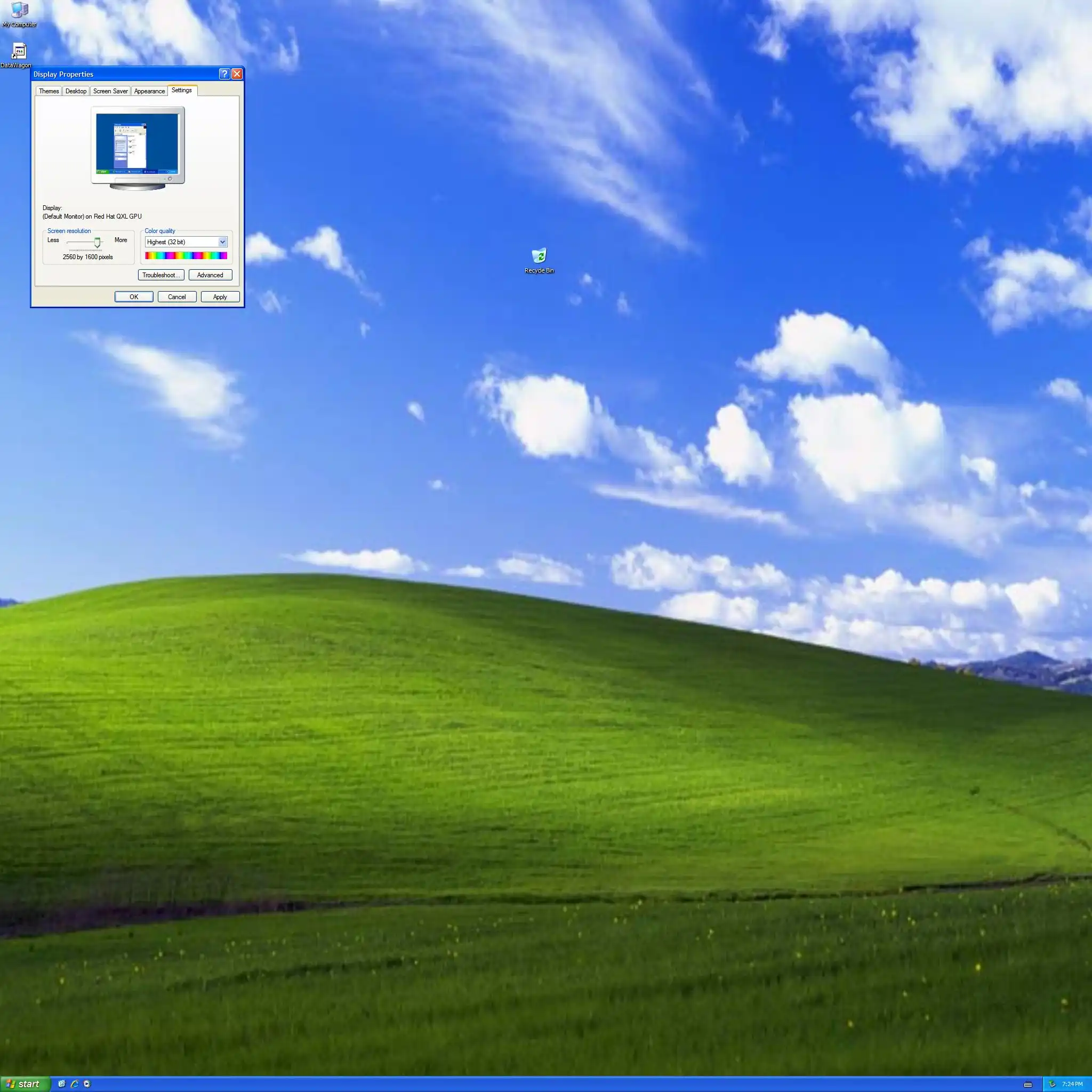1092x1092 pixels.
Task: Click Apply in Display Properties
Action: pyautogui.click(x=220, y=297)
